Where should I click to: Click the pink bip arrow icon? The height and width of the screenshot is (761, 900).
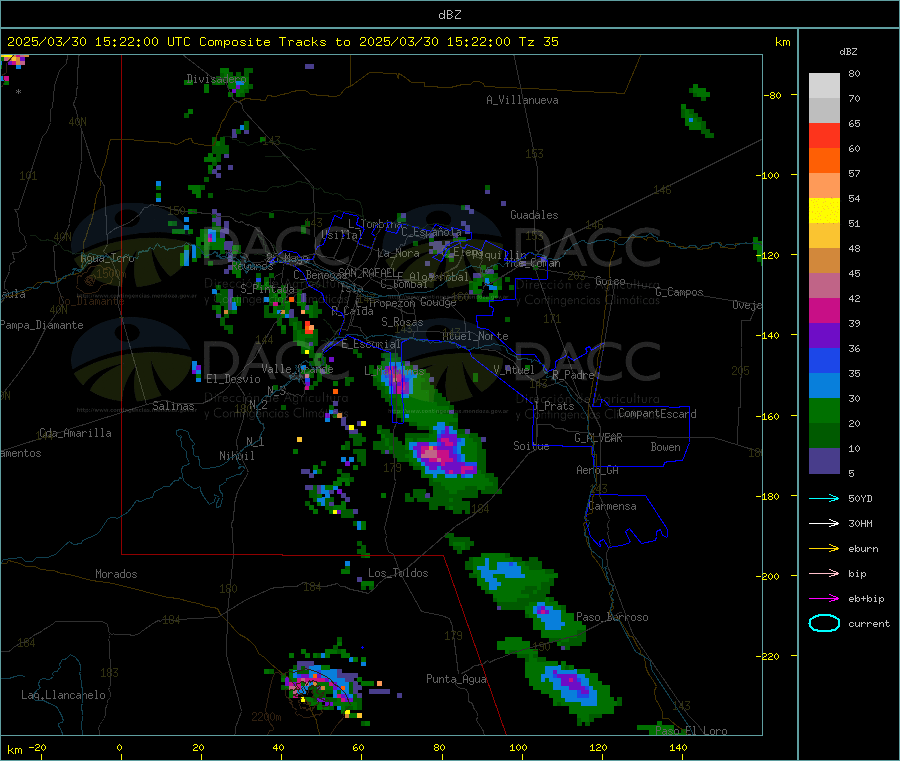point(824,573)
